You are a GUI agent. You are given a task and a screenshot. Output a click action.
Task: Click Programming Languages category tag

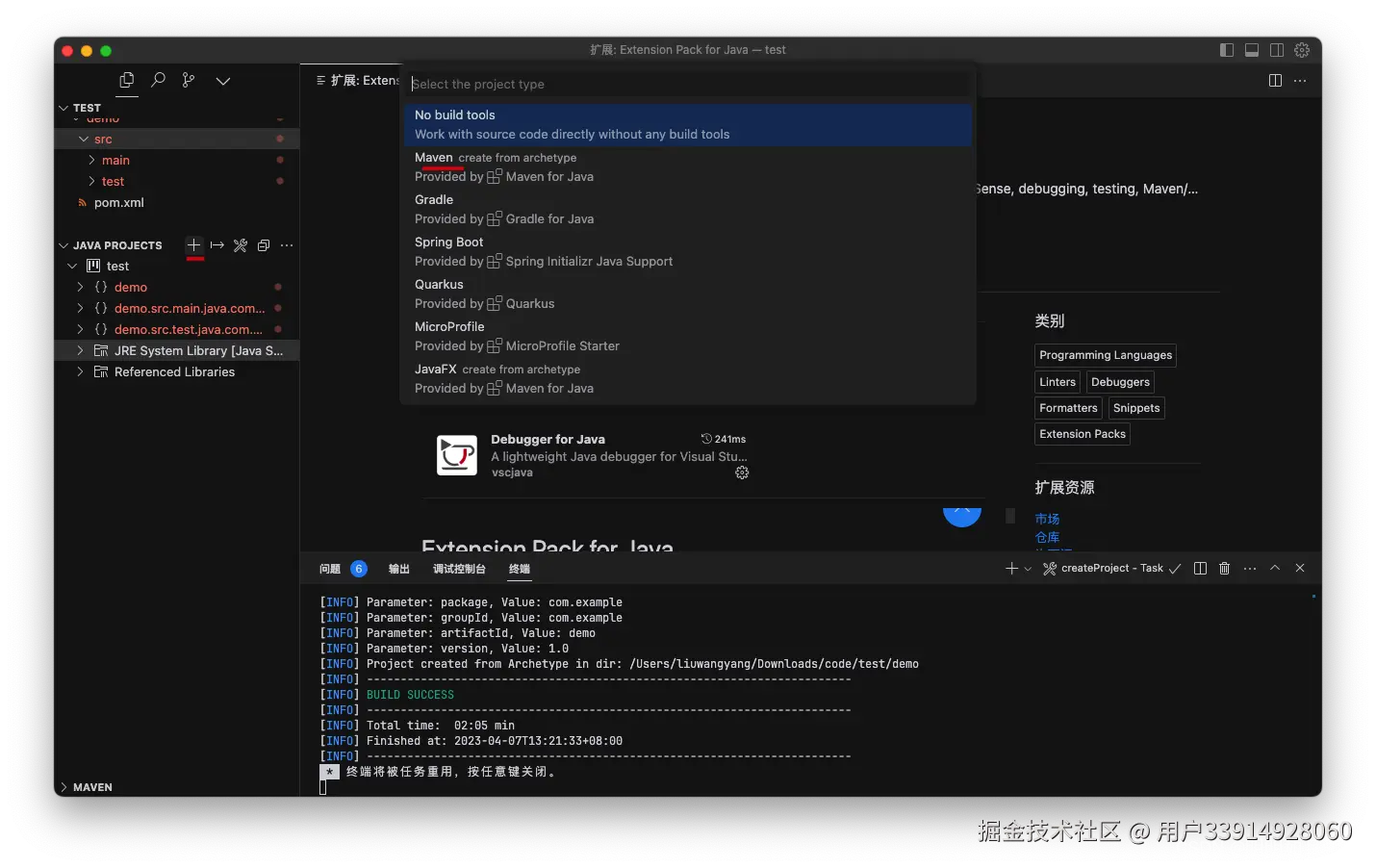click(1106, 355)
